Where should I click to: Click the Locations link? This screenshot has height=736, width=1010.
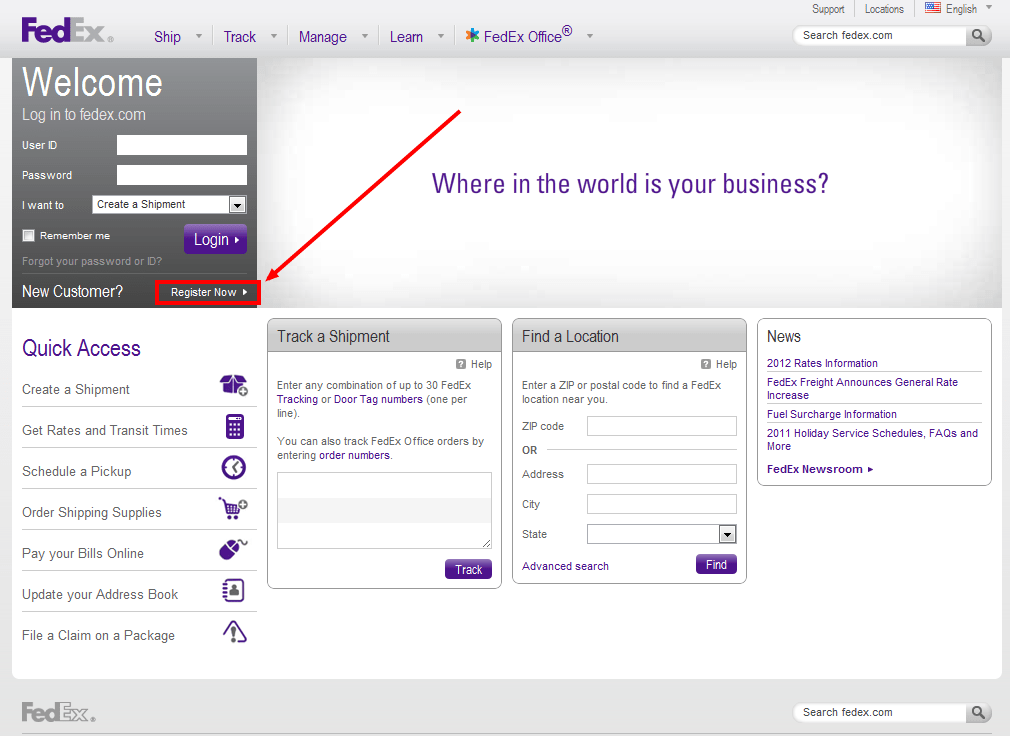tap(884, 9)
